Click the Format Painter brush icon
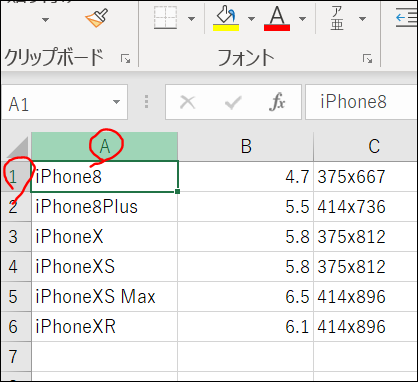 (x=97, y=18)
